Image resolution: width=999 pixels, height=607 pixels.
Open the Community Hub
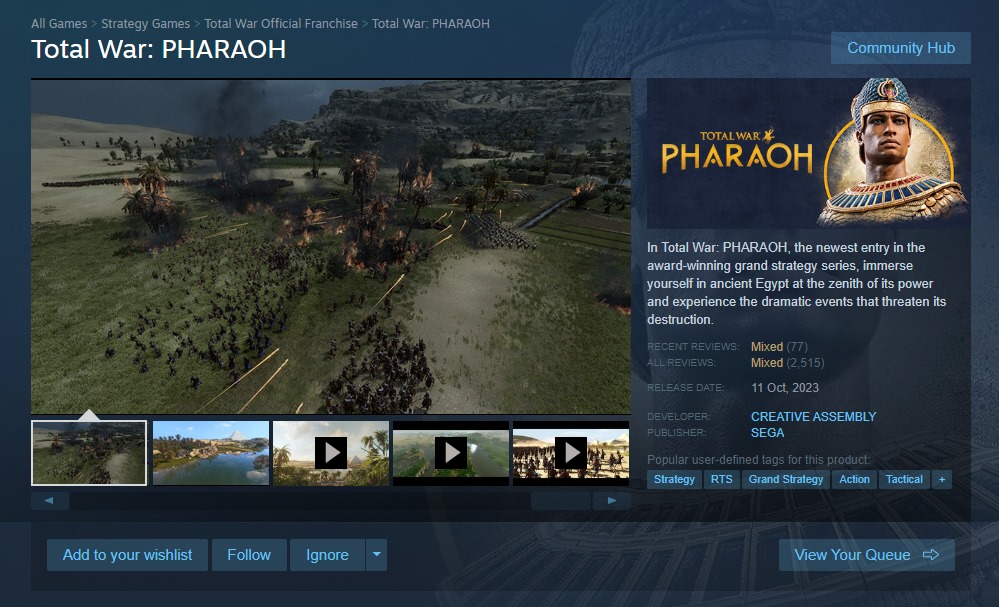900,48
